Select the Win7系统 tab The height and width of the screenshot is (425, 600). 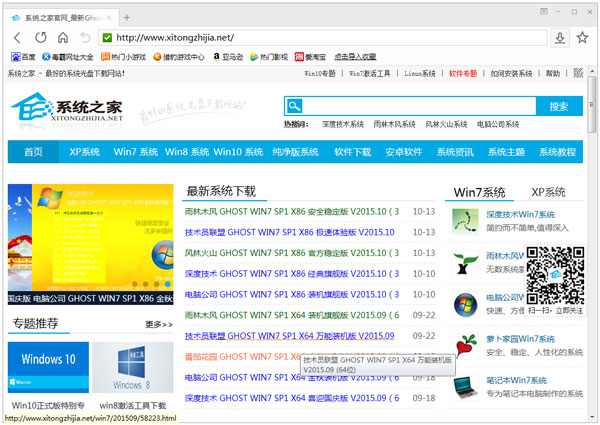coord(480,191)
